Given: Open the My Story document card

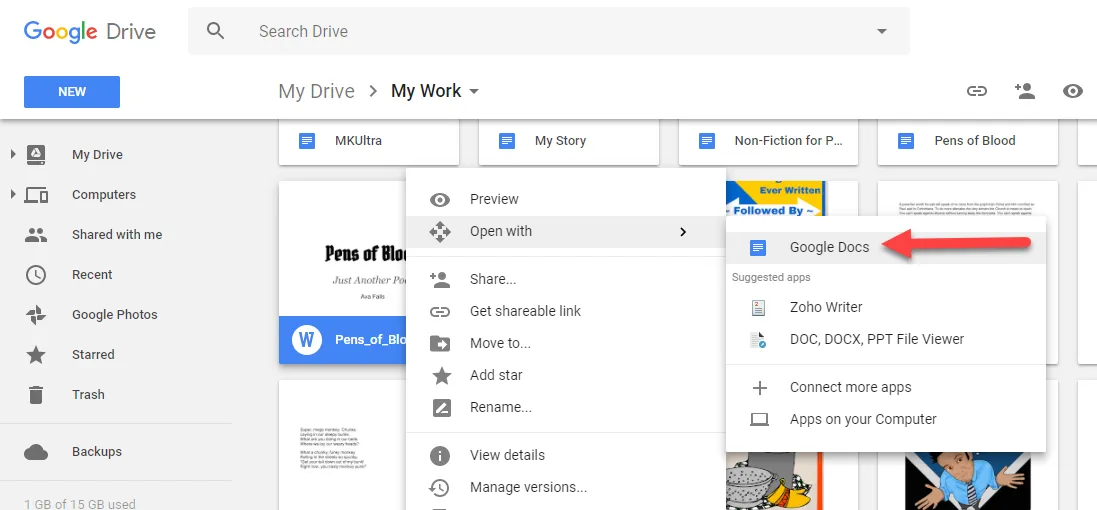Looking at the screenshot, I should point(569,141).
